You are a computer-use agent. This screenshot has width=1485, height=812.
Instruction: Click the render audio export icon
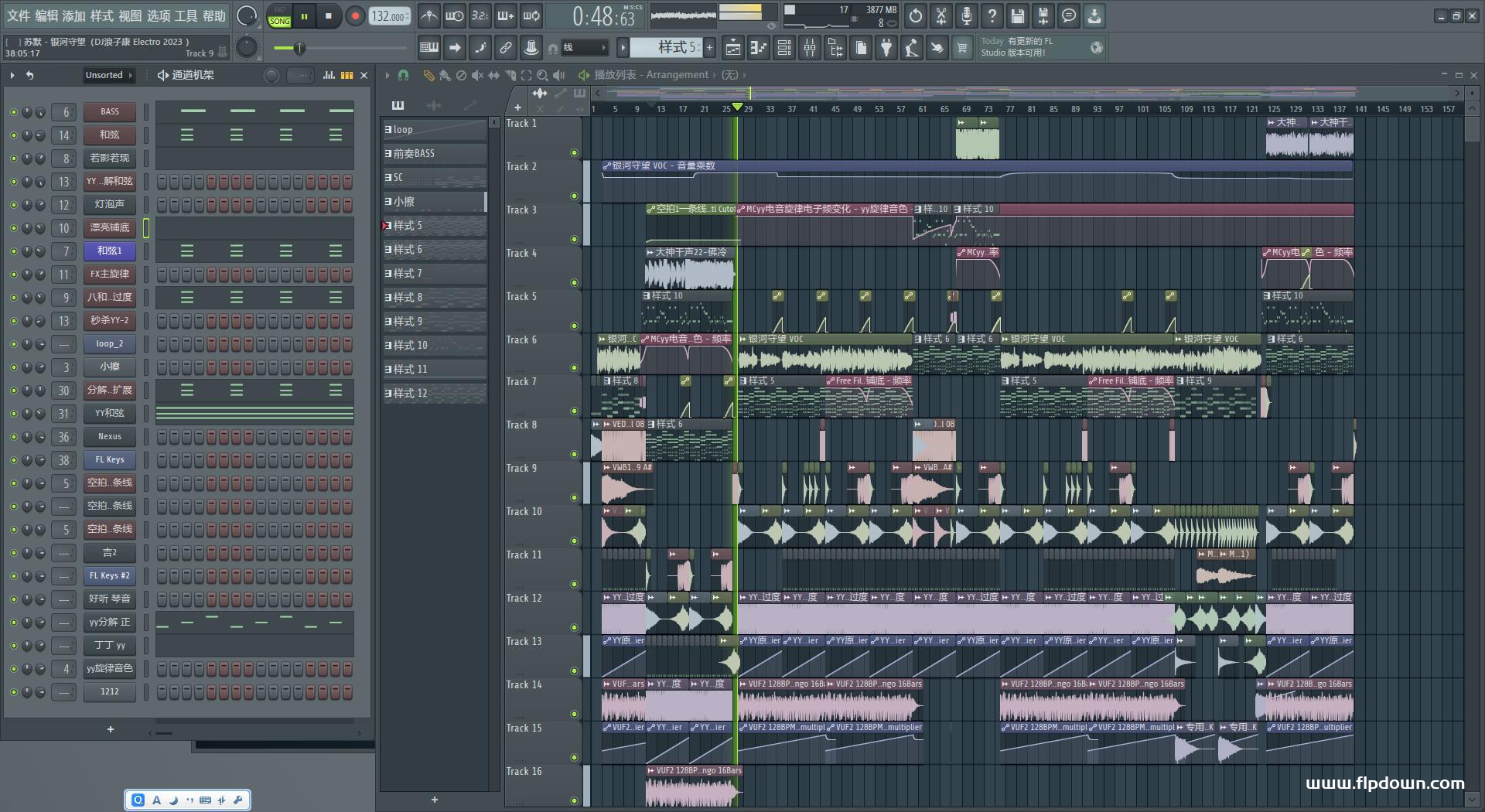pyautogui.click(x=1043, y=15)
